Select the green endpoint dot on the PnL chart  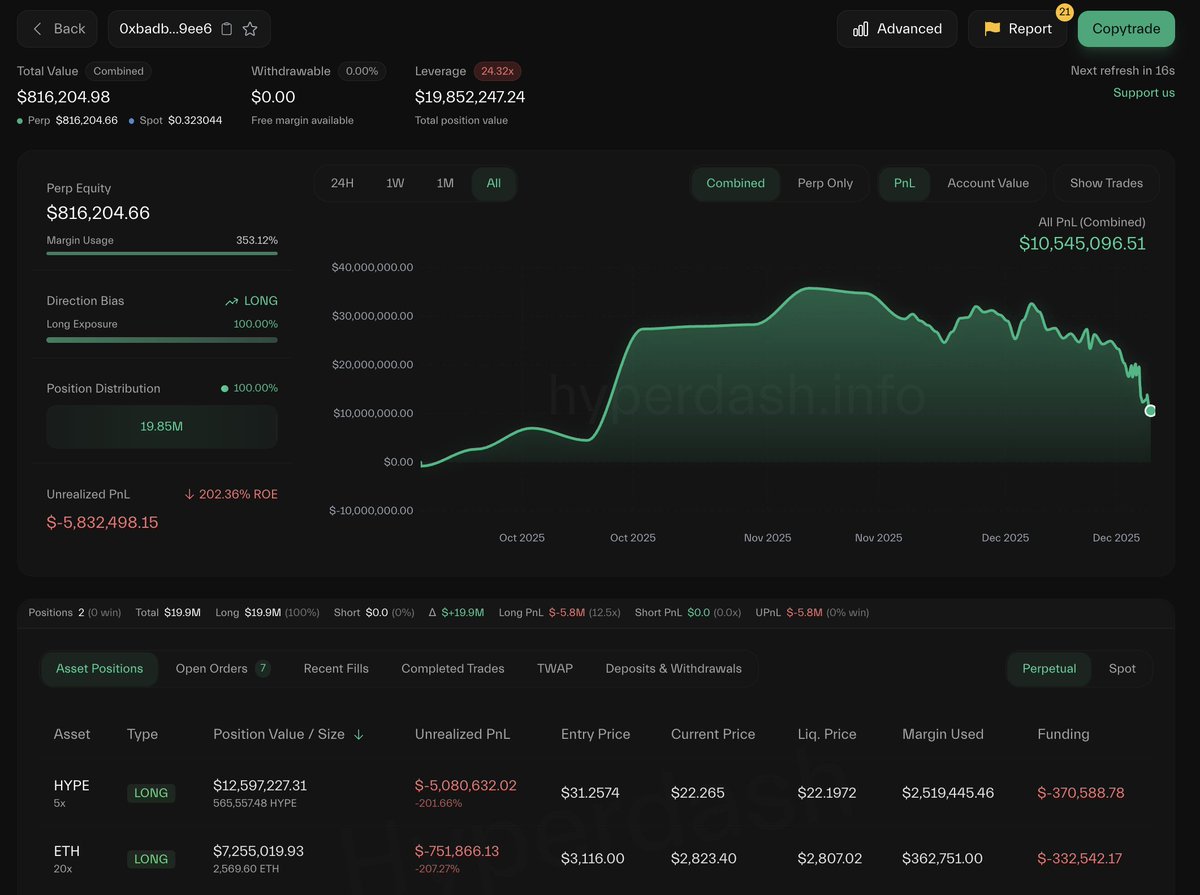click(x=1150, y=410)
